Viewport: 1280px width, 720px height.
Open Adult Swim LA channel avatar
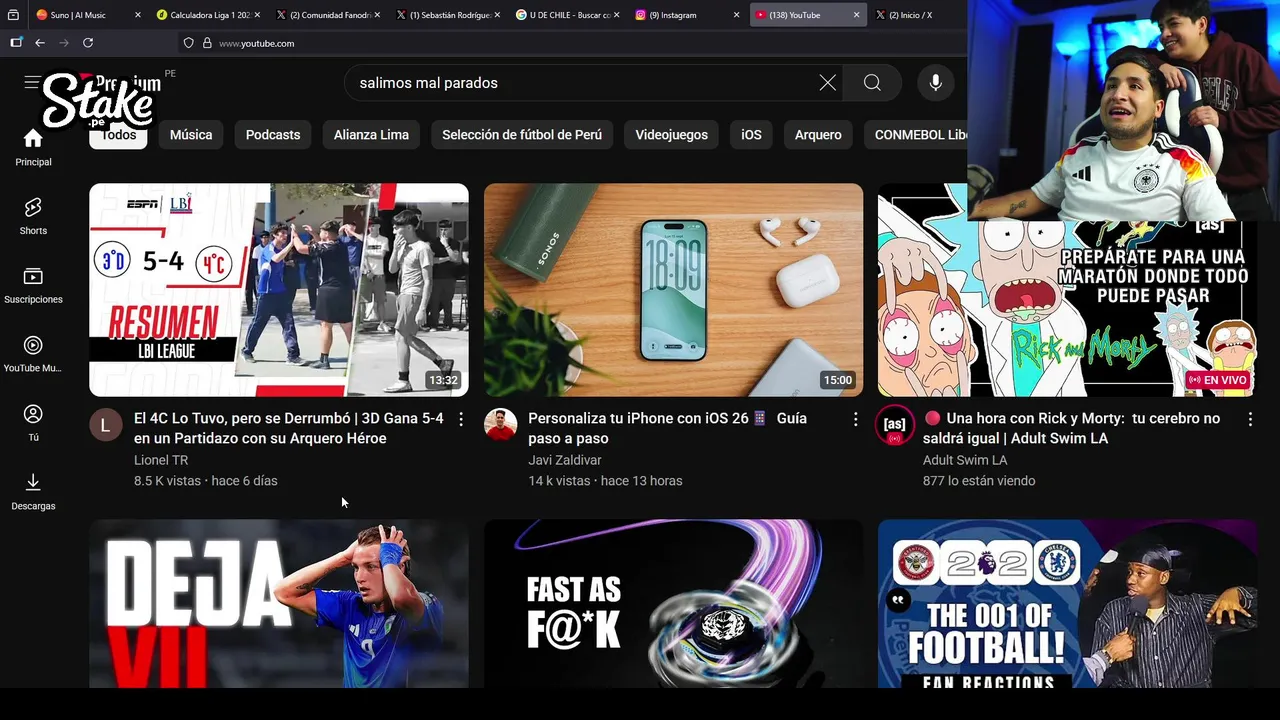coord(894,425)
